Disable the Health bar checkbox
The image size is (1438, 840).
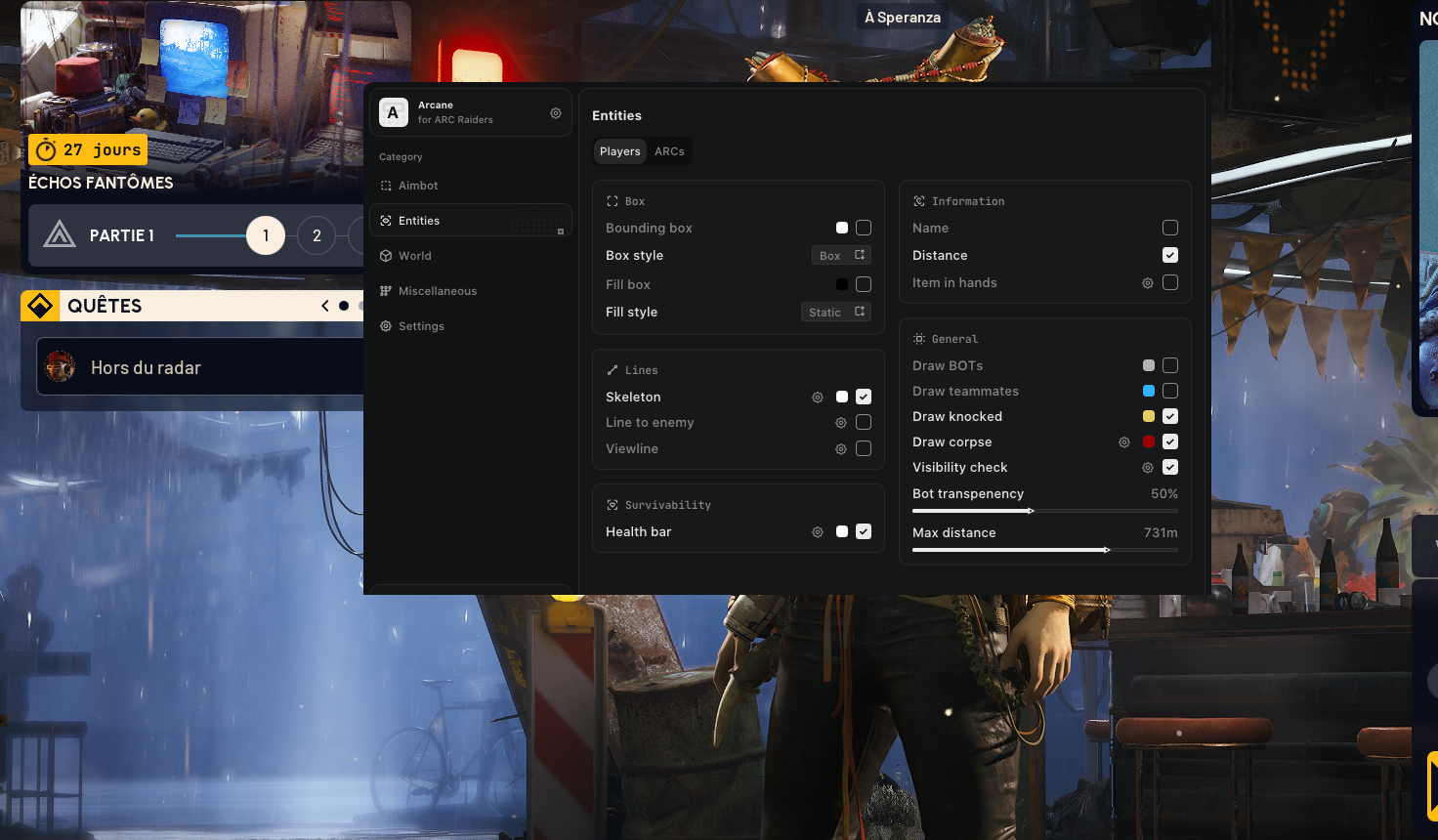[864, 531]
